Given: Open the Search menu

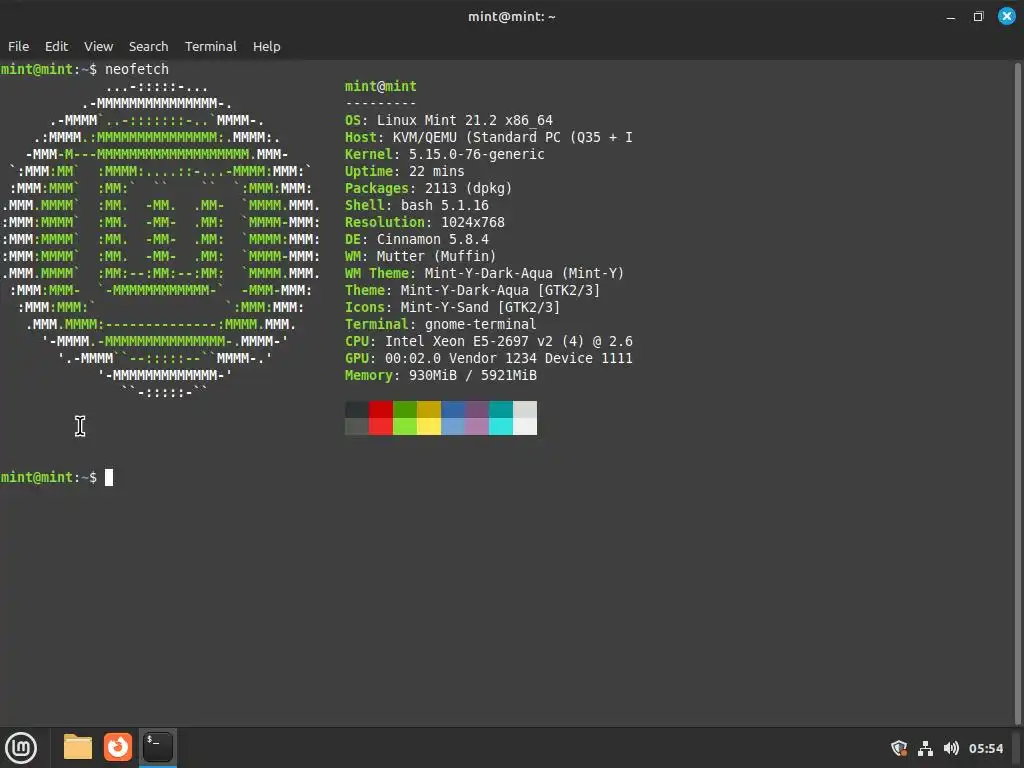Looking at the screenshot, I should [x=148, y=46].
